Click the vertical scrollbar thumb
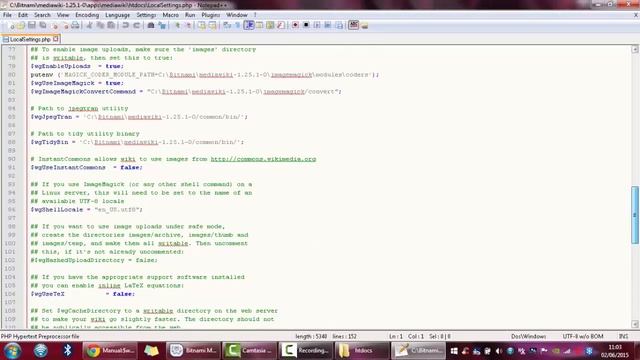This screenshot has height=360, width=640. pyautogui.click(x=635, y=215)
